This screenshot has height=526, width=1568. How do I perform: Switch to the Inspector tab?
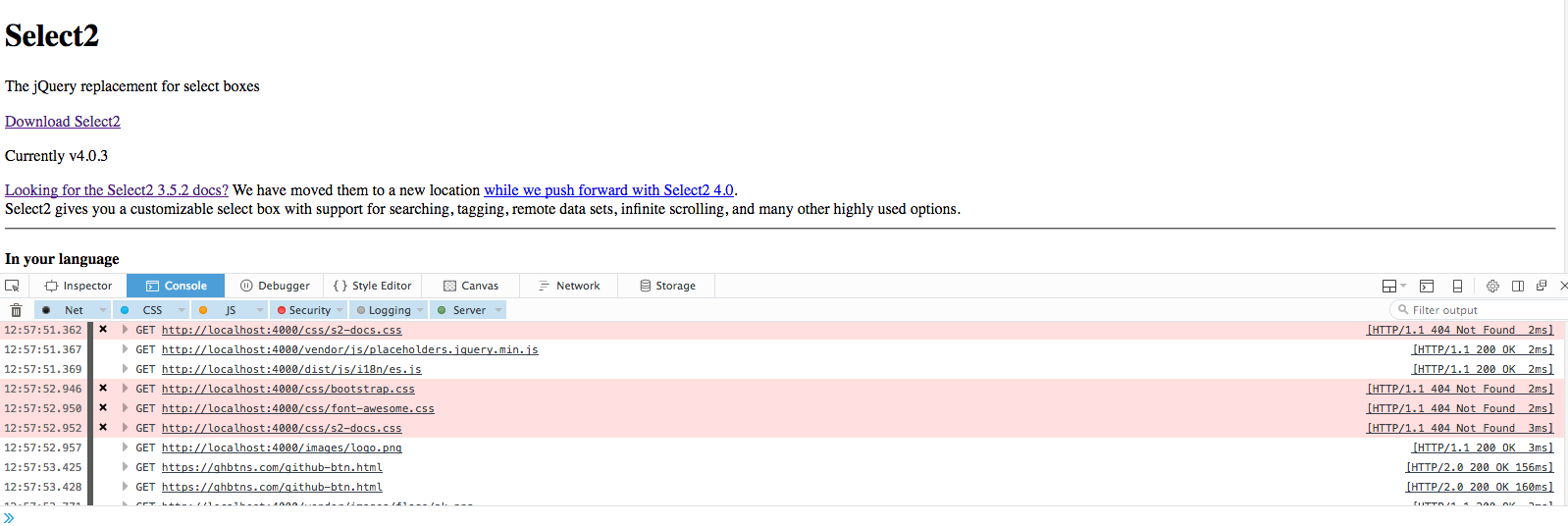pyautogui.click(x=78, y=286)
